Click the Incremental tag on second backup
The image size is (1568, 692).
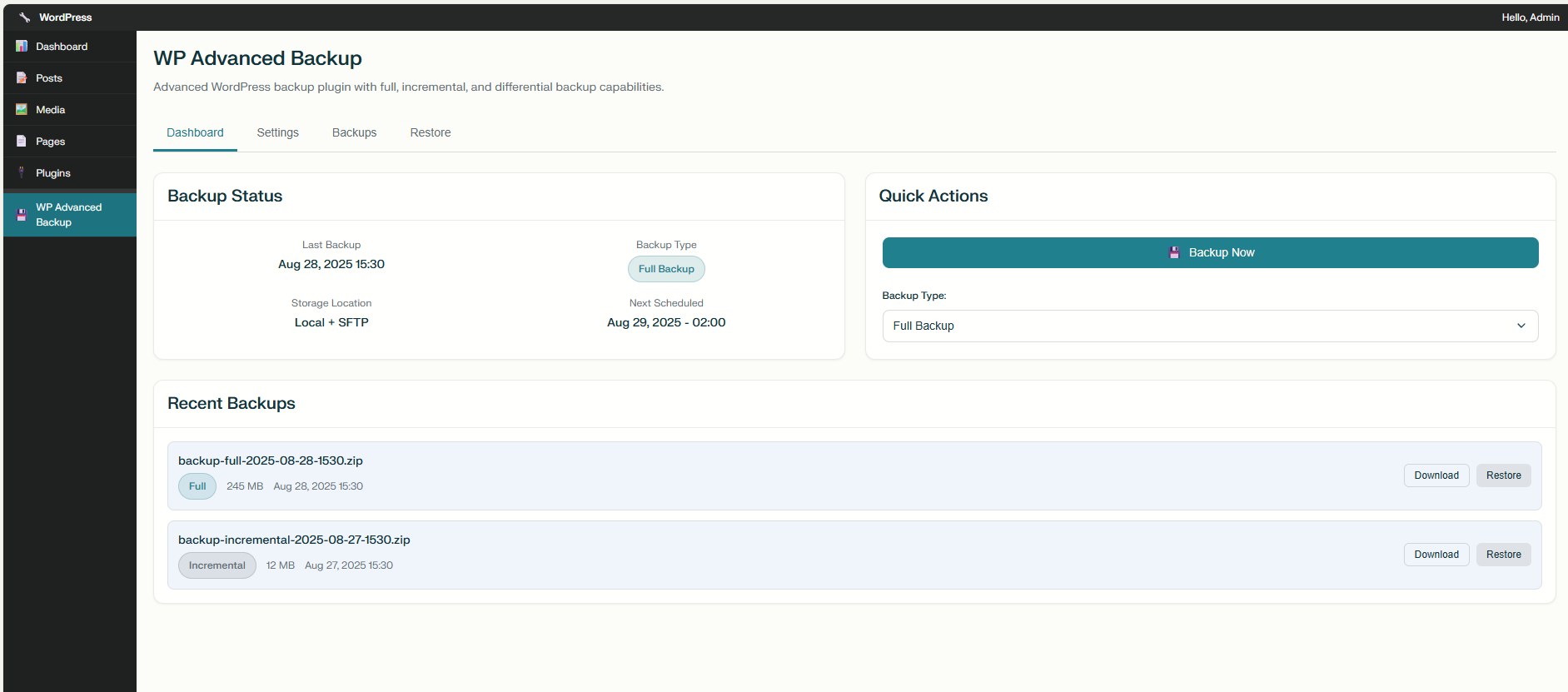click(x=217, y=565)
